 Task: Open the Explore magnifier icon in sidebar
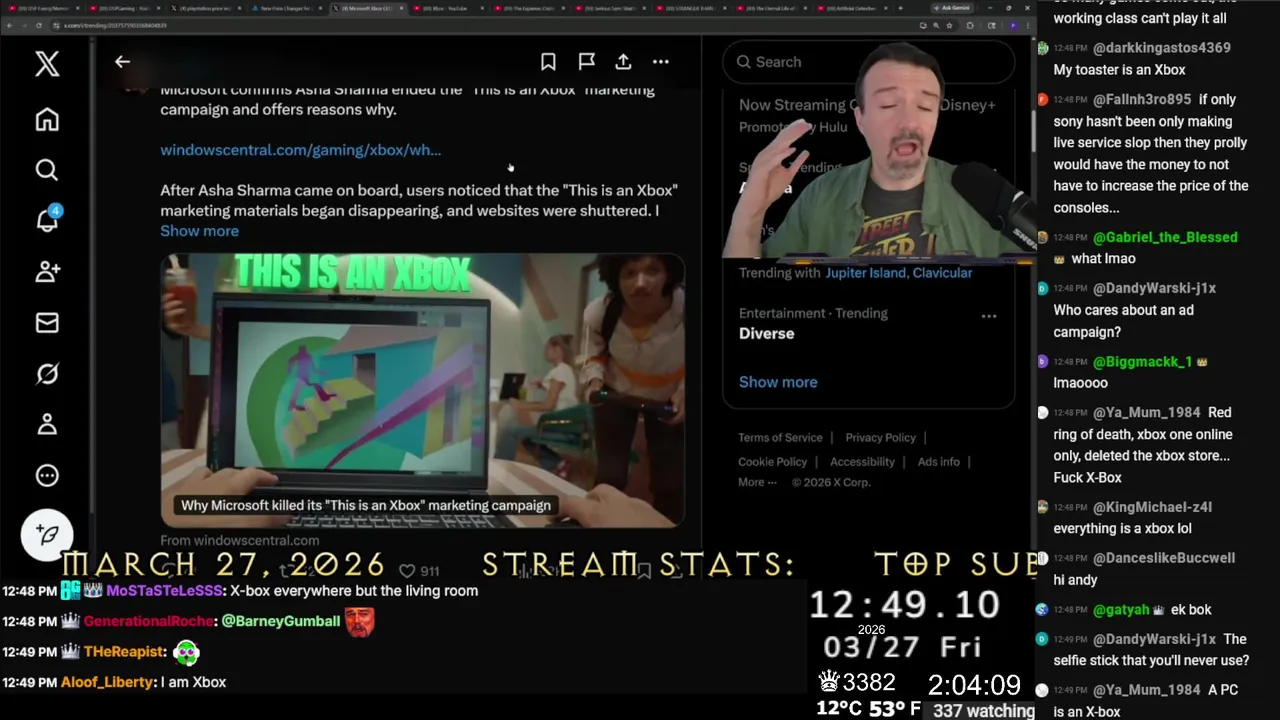[47, 170]
